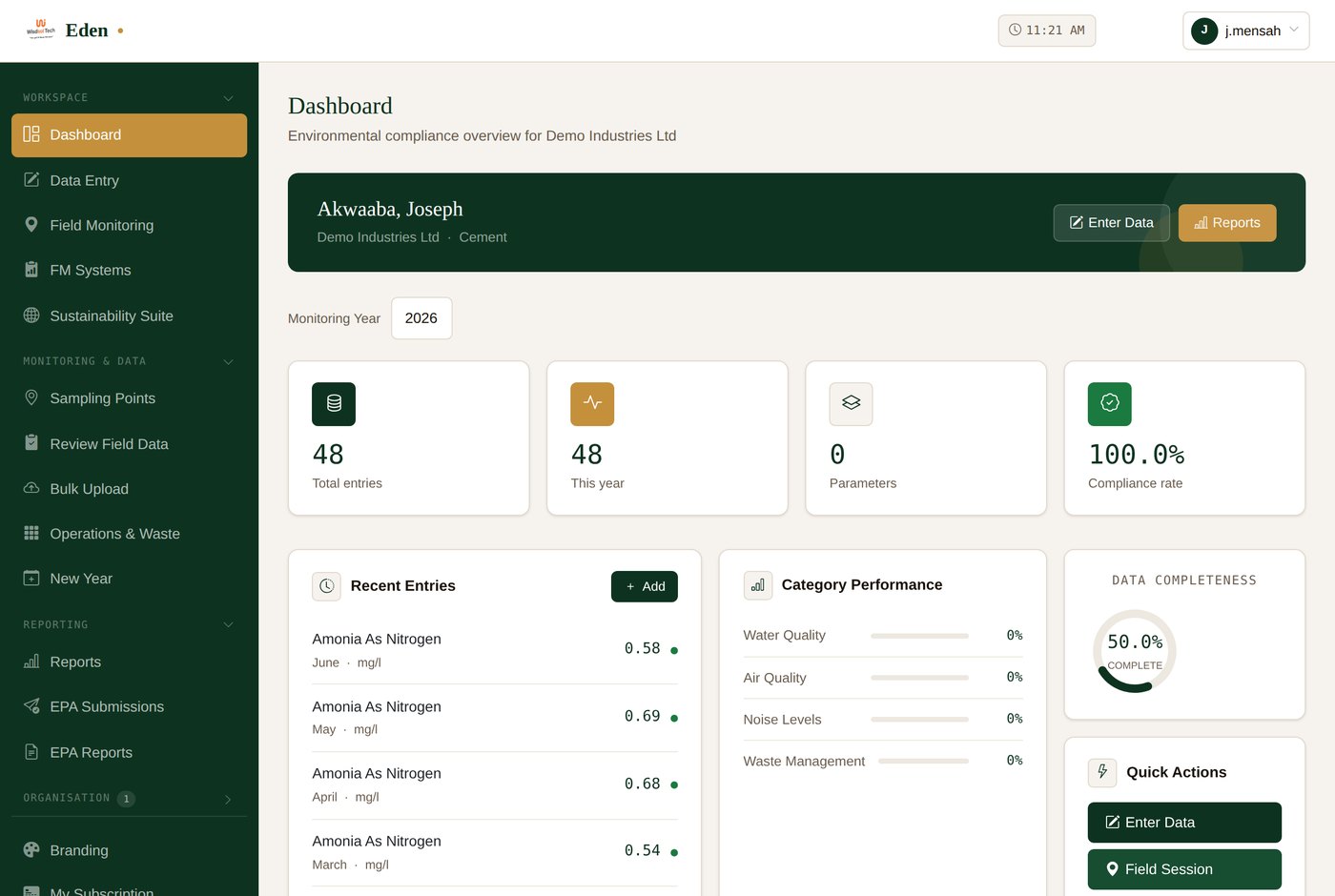Image resolution: width=1335 pixels, height=896 pixels.
Task: Open Dashboard in the sidebar menu
Action: tap(129, 135)
